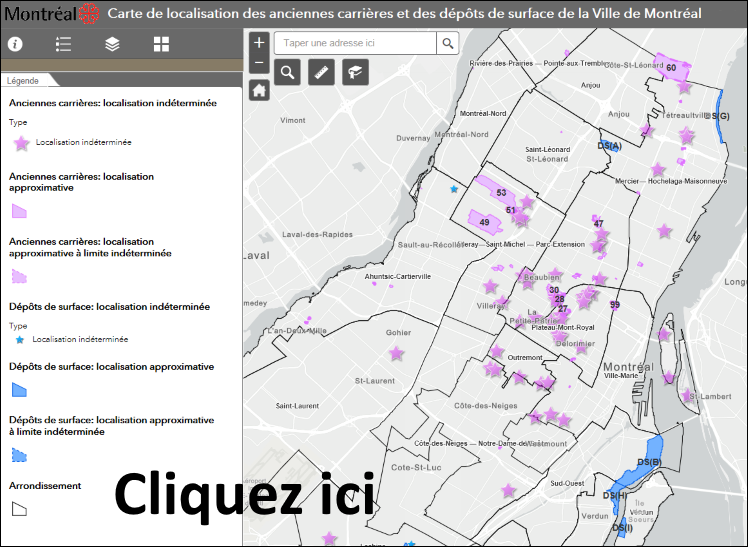Click the graduation cap icon
This screenshot has width=748, height=547.
click(x=354, y=72)
